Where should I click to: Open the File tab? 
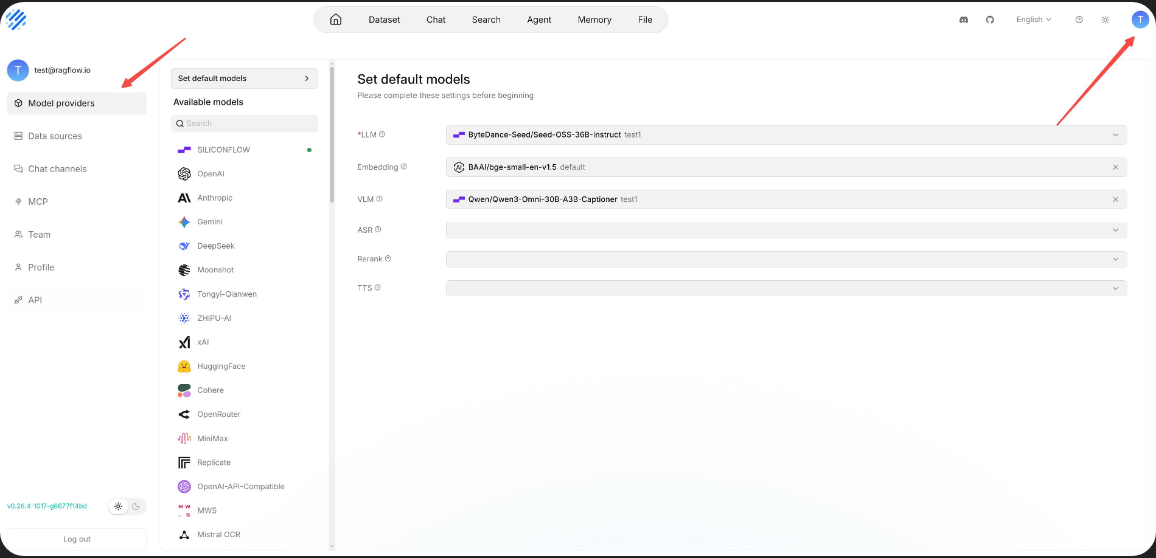pyautogui.click(x=645, y=20)
